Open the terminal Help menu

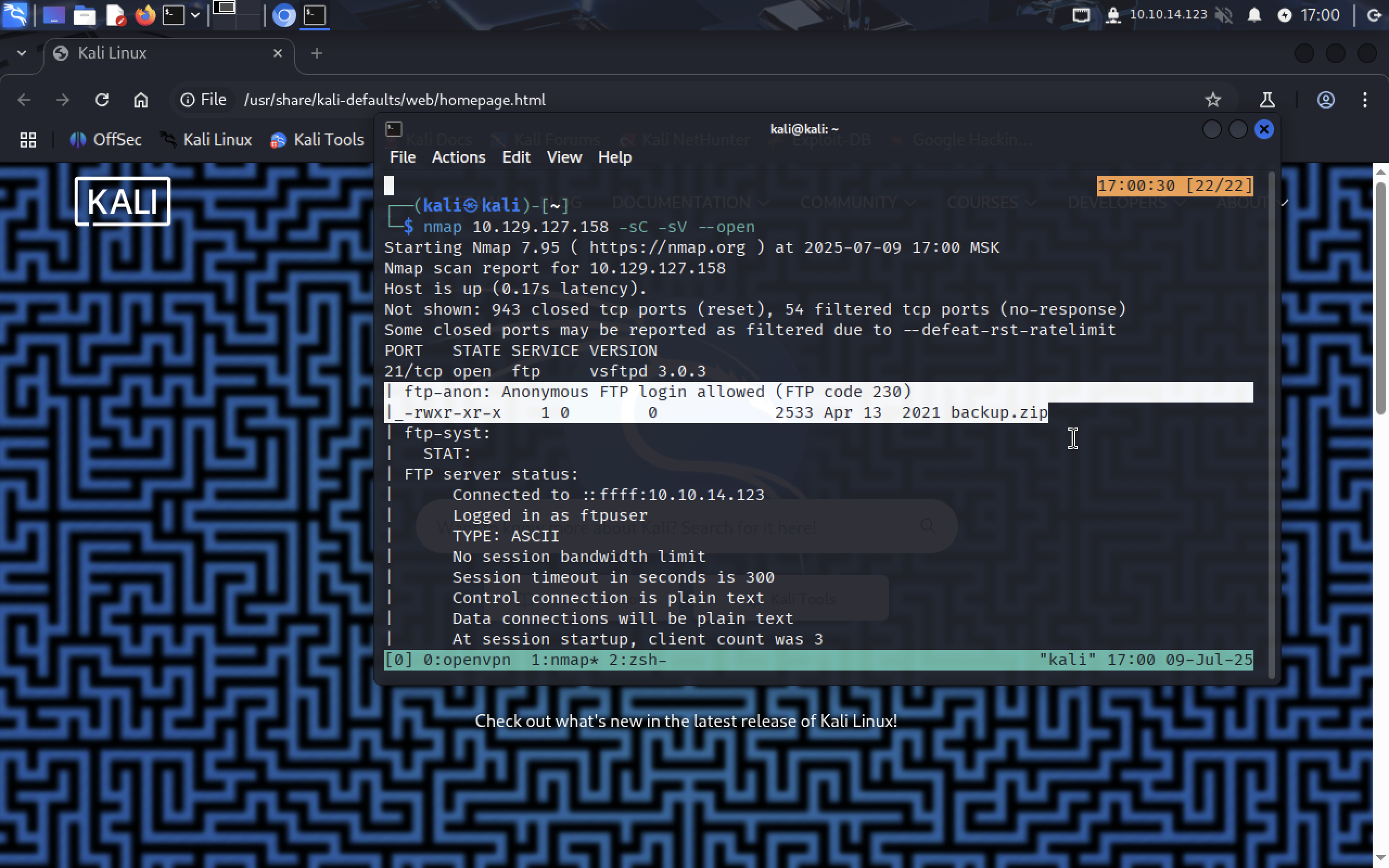615,157
